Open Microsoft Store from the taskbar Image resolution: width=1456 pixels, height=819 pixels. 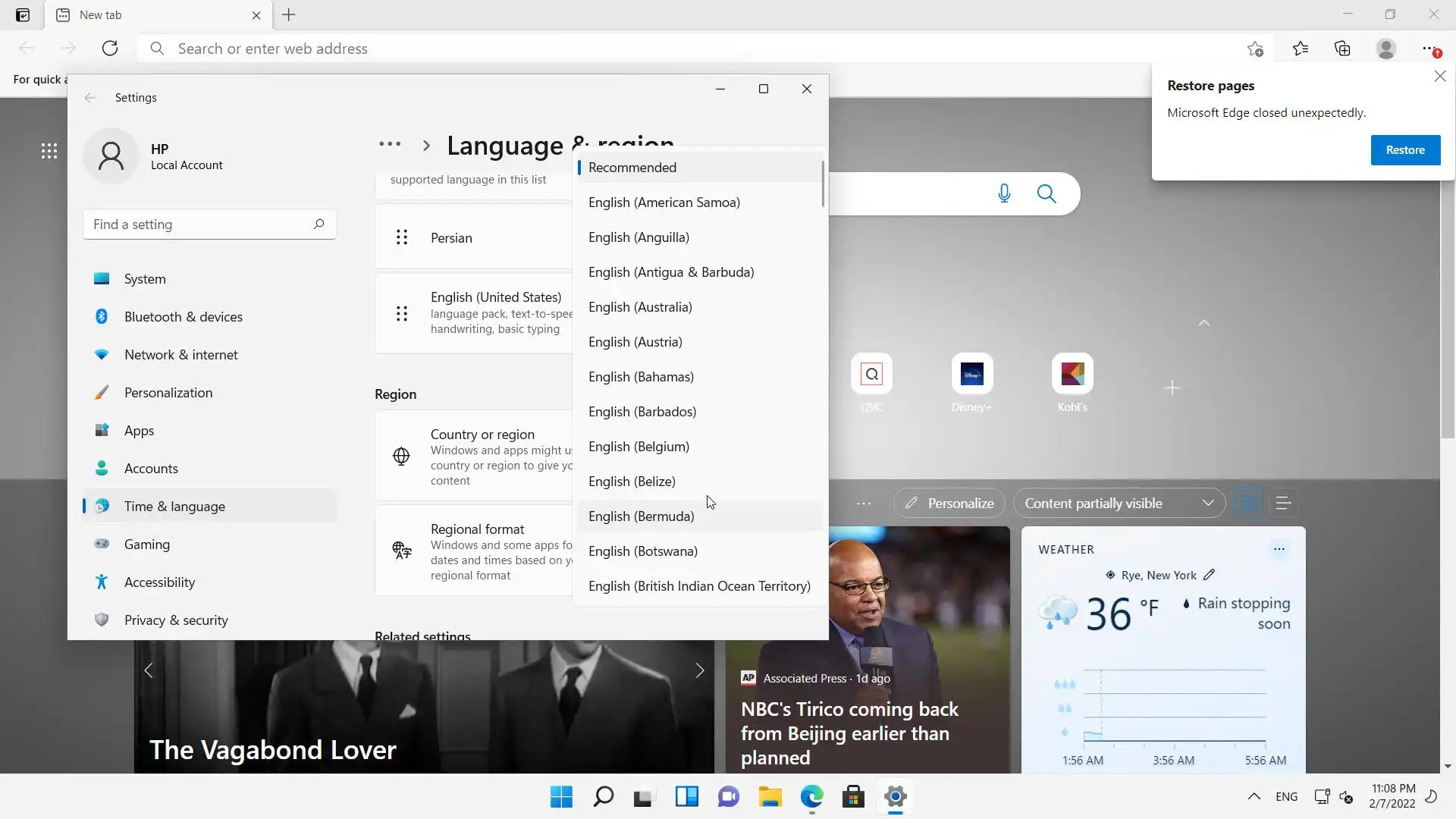[x=853, y=796]
